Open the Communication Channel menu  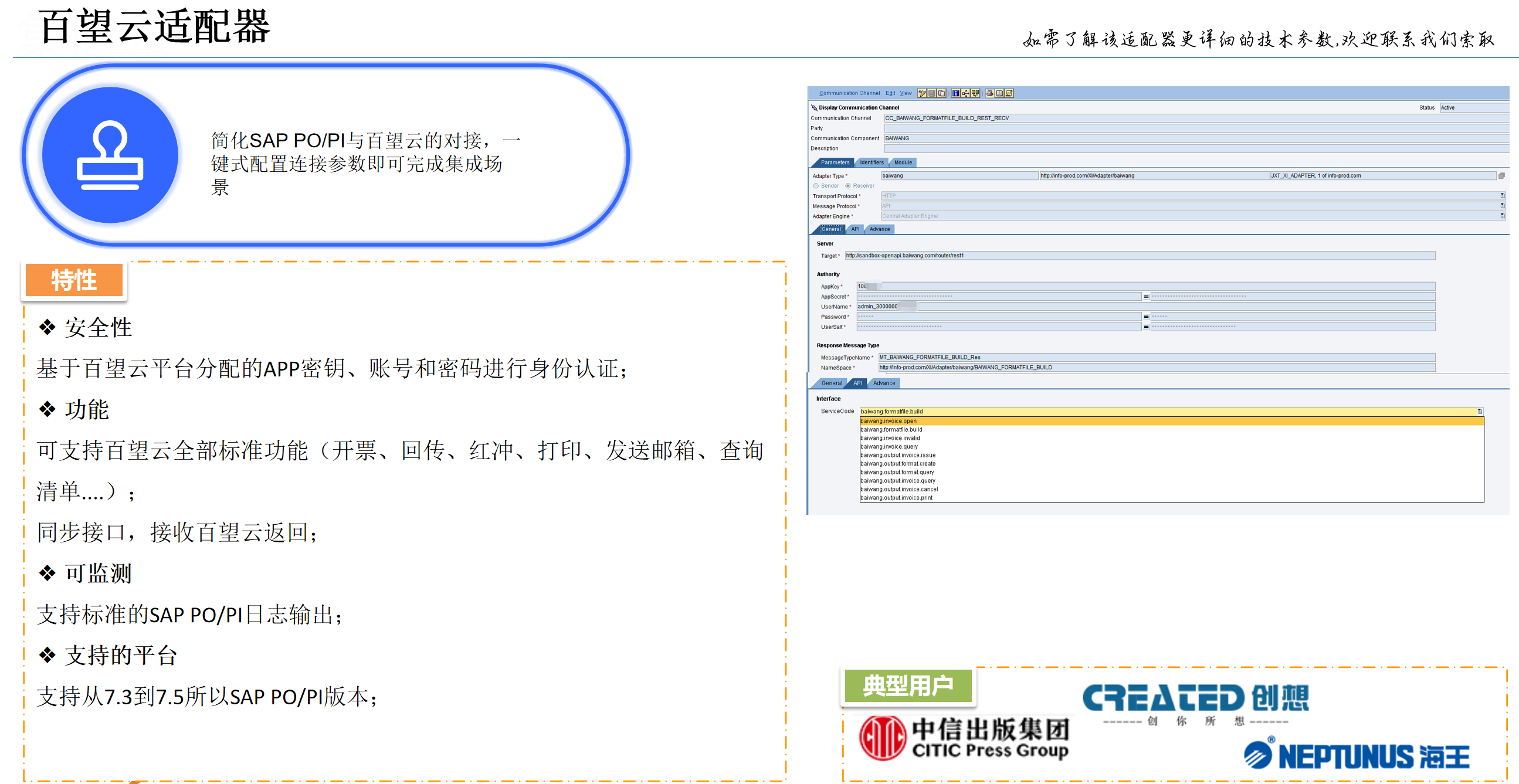click(849, 93)
